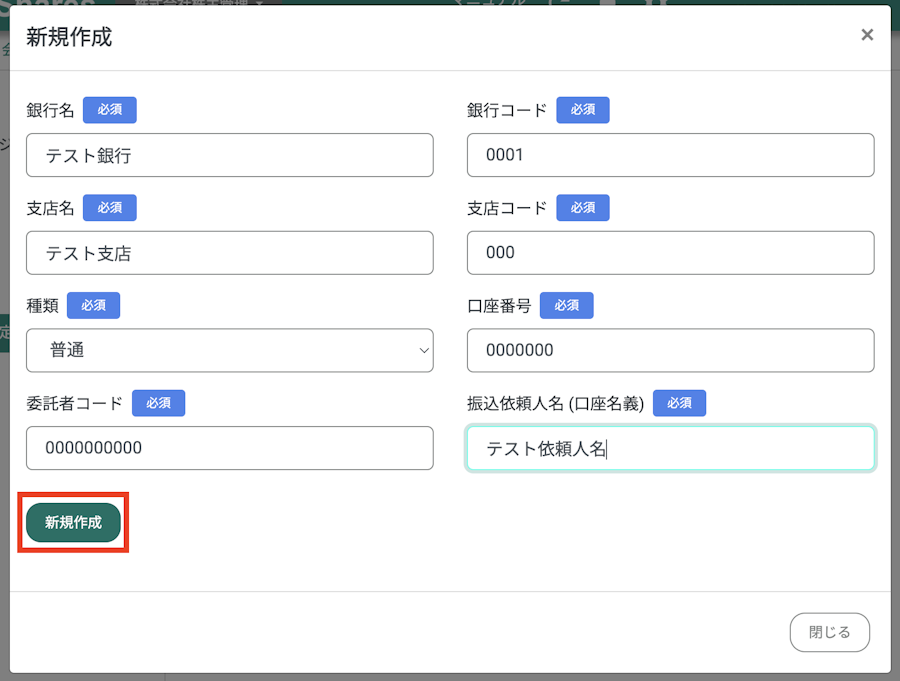Click the 必須 badge next to 支店名
This screenshot has width=900, height=681.
click(x=110, y=207)
